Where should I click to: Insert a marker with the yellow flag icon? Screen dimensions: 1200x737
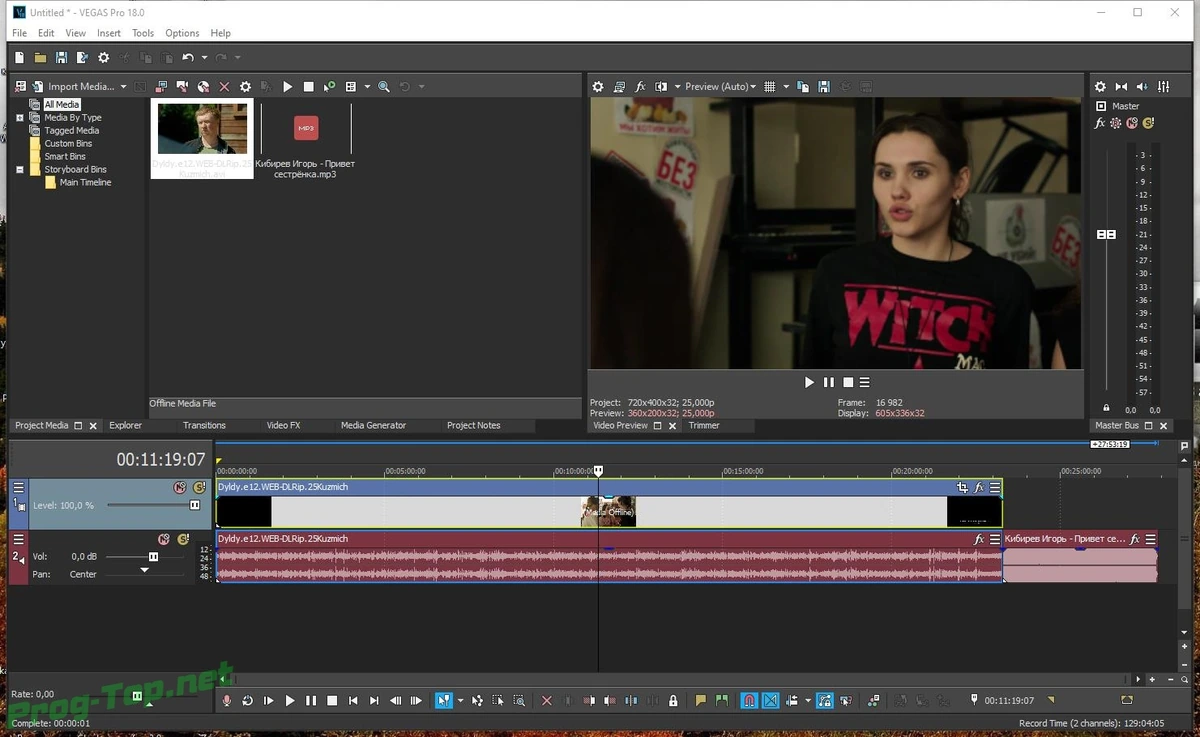(x=700, y=701)
